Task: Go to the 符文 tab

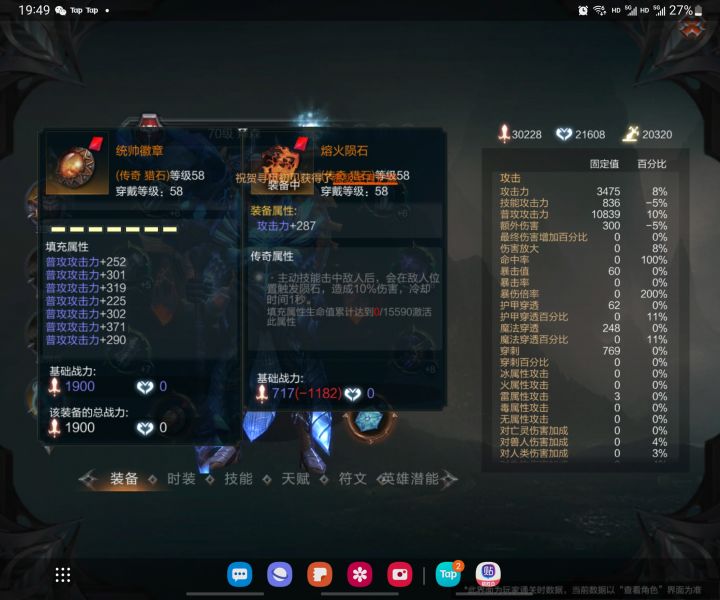Action: tap(353, 479)
